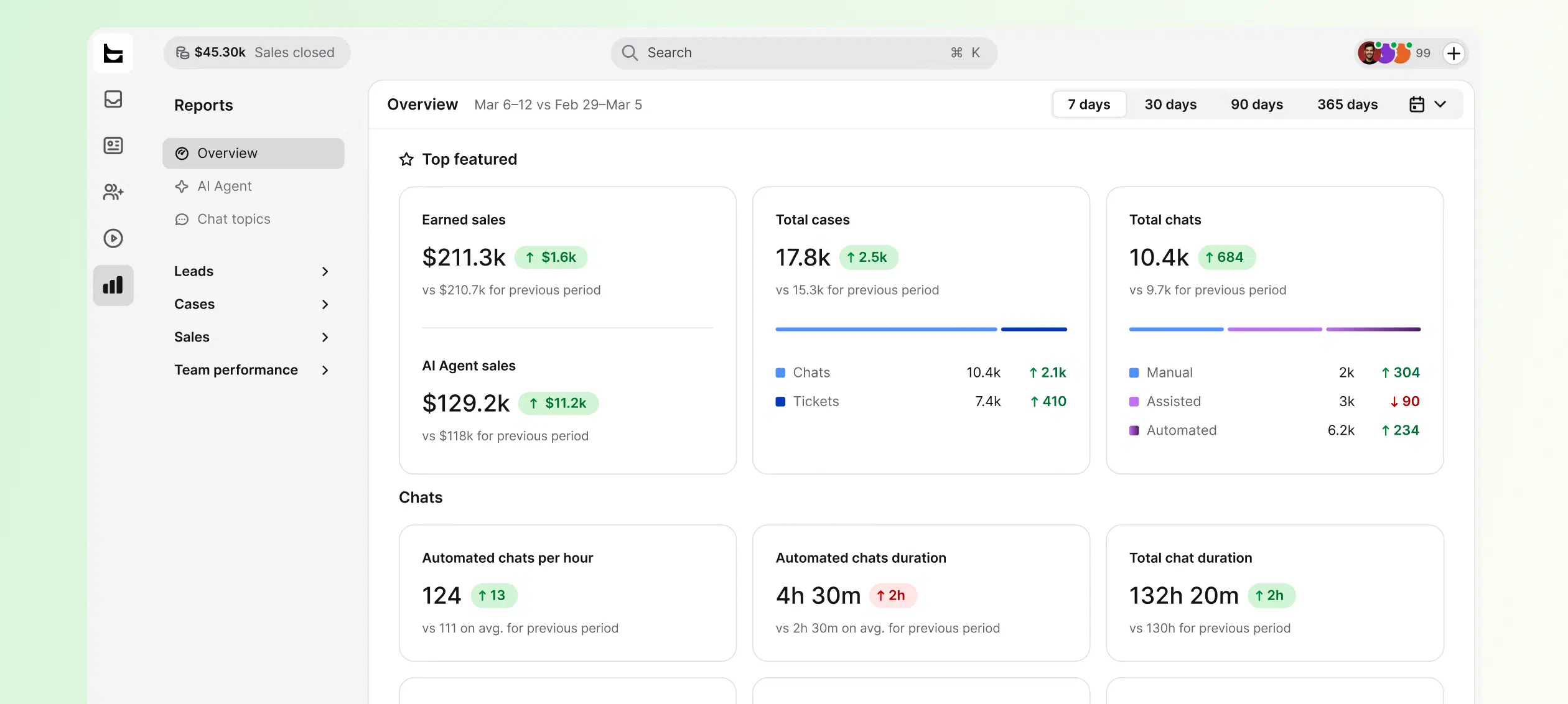Select the Reports bar chart icon
This screenshot has width=1568, height=704.
113,285
